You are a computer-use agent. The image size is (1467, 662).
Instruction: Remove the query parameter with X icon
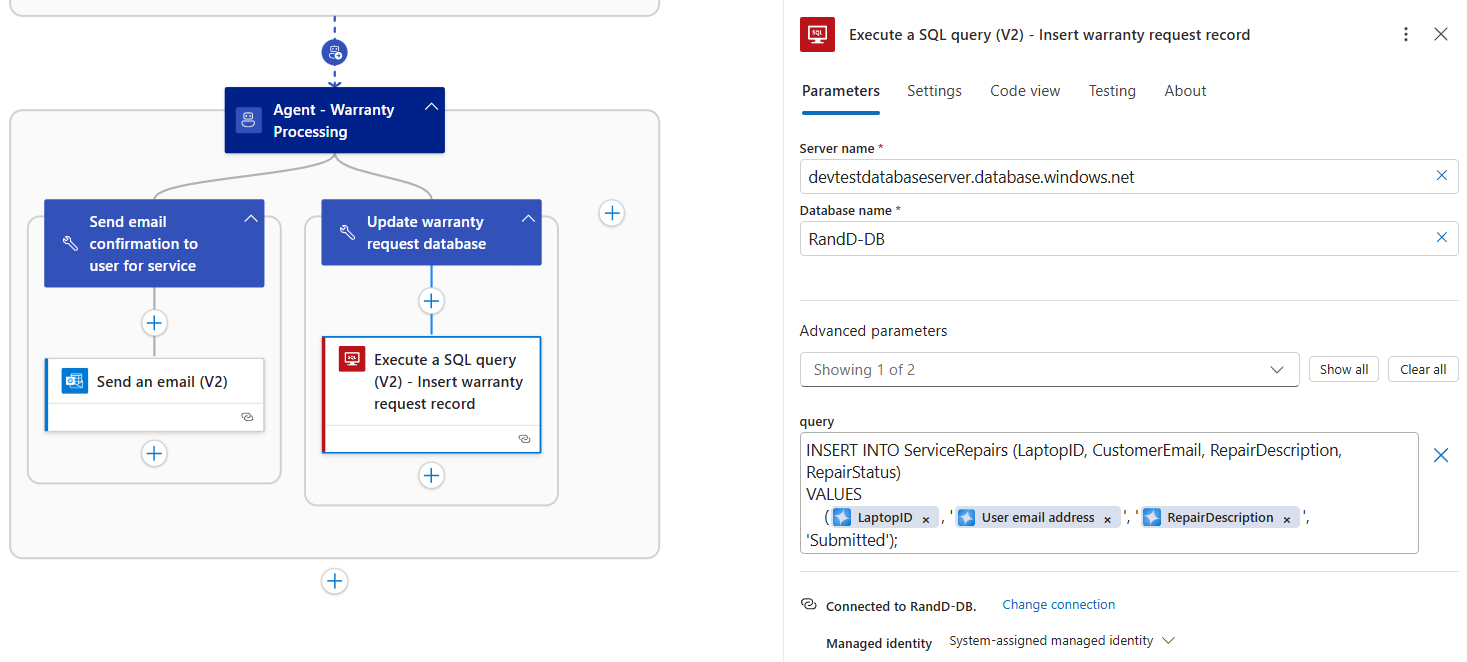pos(1440,455)
